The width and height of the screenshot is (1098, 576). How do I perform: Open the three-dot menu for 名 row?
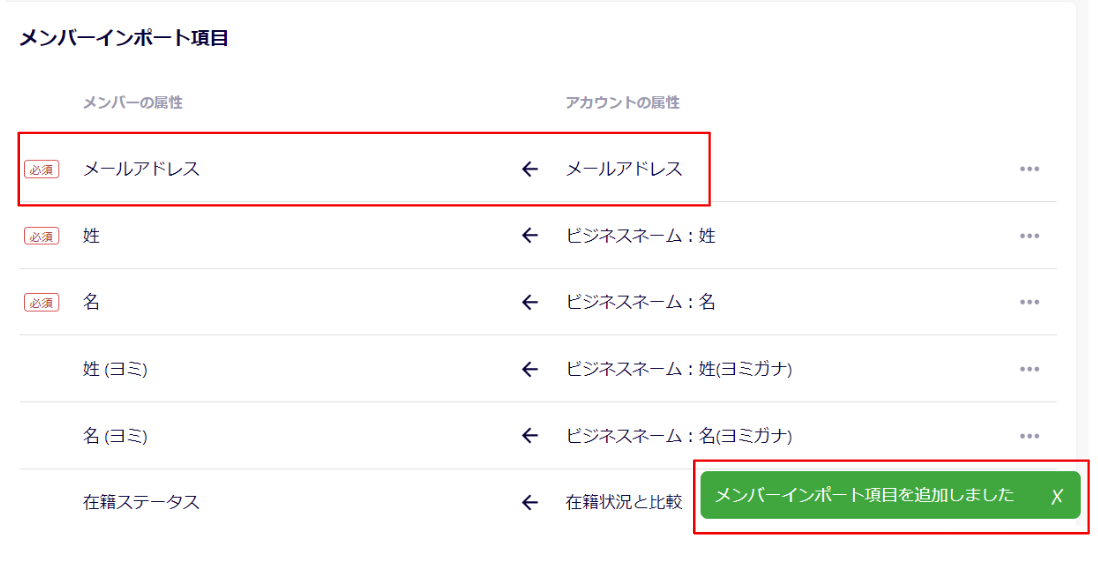point(1029,302)
